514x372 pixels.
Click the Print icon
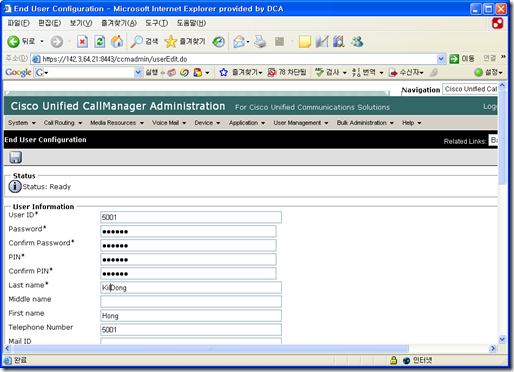coord(260,42)
